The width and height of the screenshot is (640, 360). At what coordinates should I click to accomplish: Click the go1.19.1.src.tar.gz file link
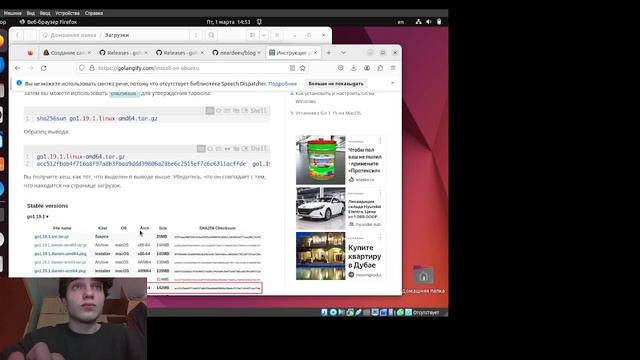[x=51, y=237]
